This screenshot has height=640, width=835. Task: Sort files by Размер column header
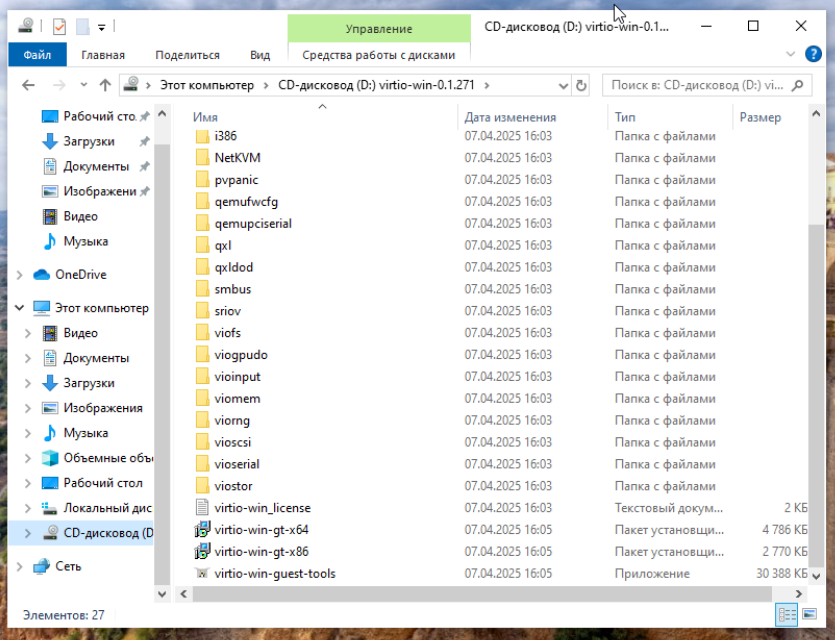(x=760, y=117)
